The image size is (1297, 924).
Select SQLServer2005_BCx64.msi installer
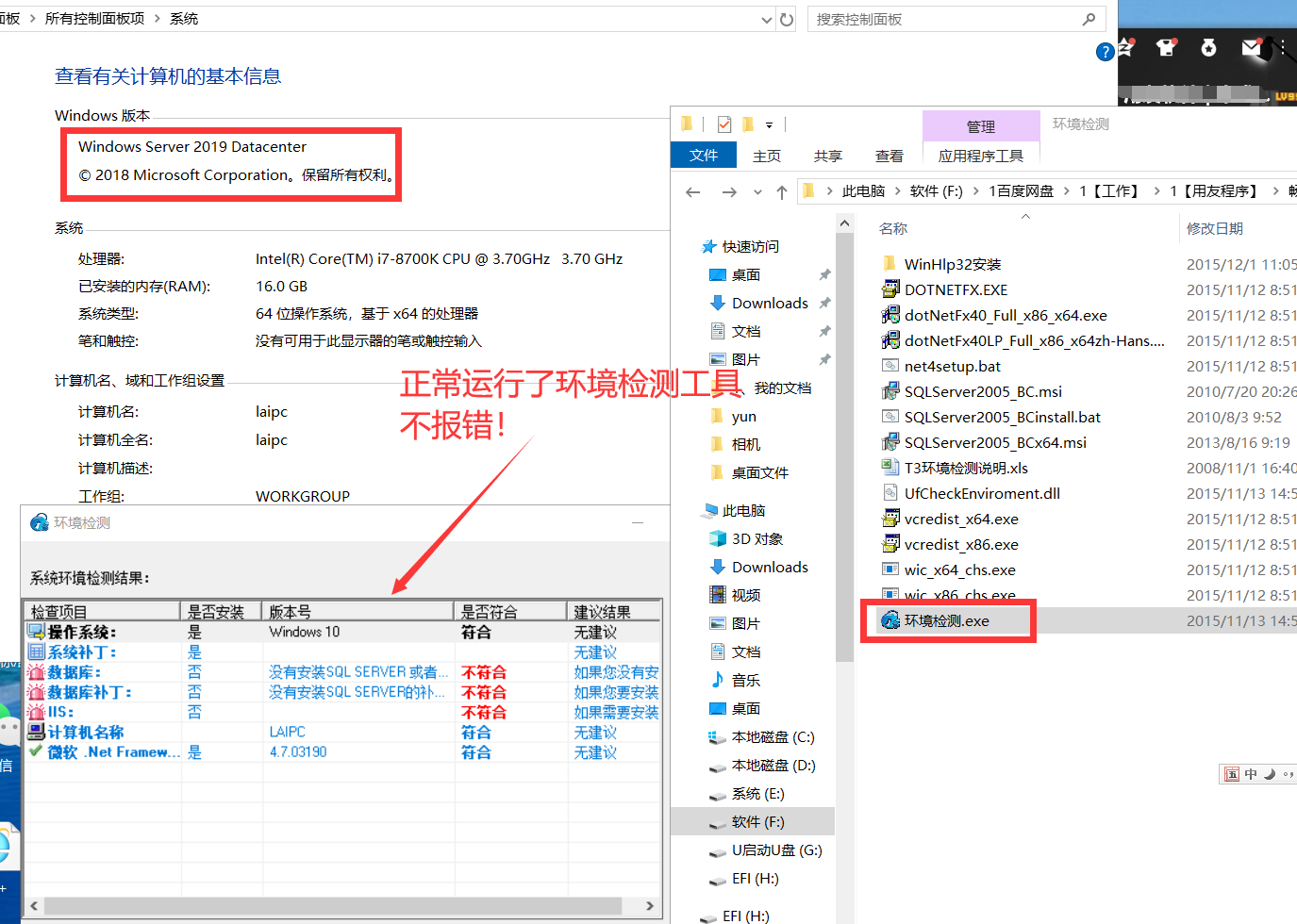[995, 442]
